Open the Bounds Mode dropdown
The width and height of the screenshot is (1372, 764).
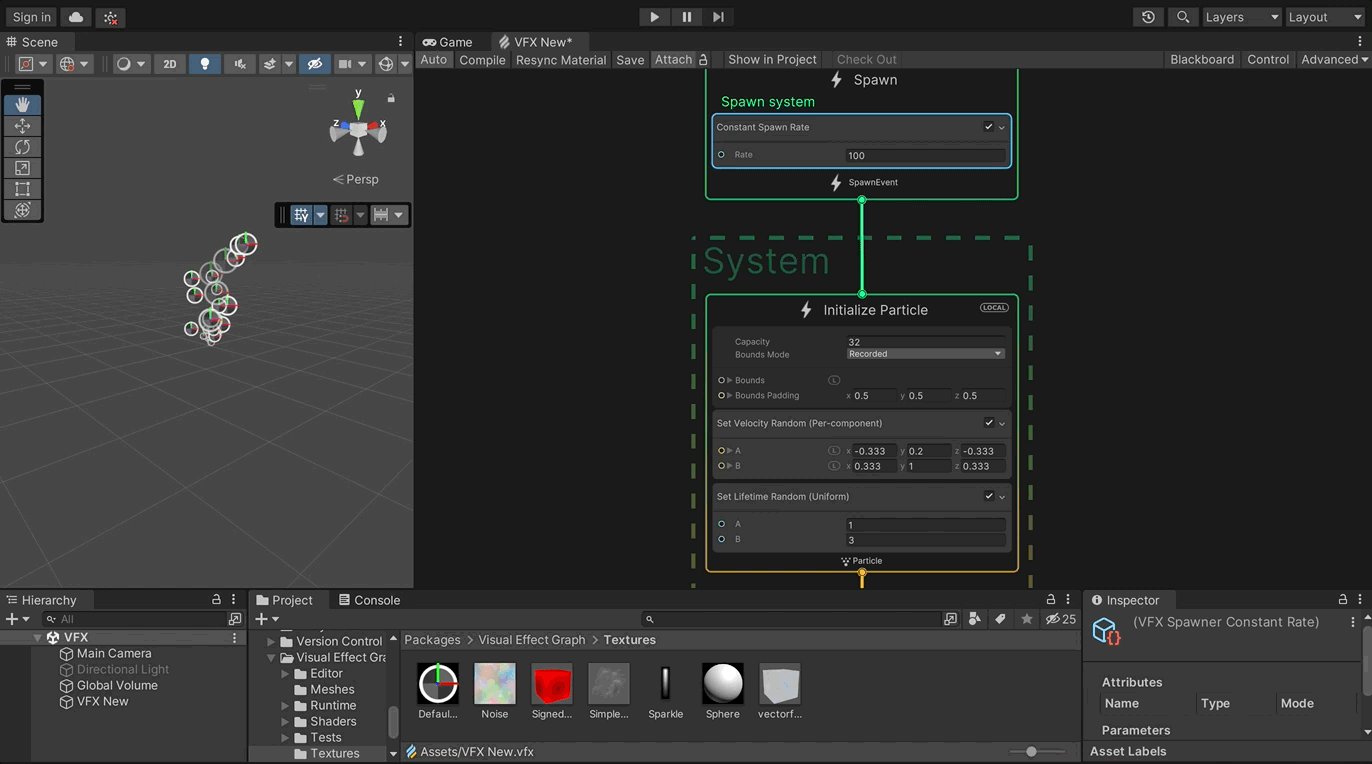(x=925, y=354)
